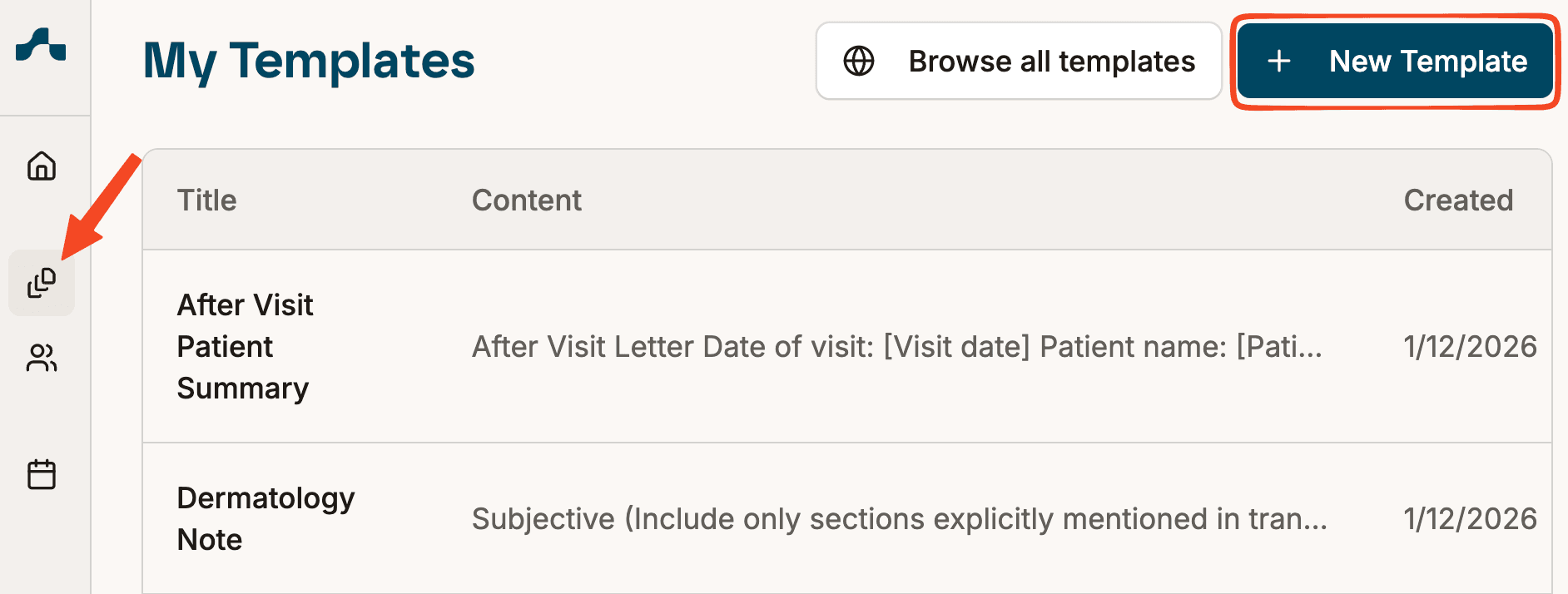This screenshot has width=1568, height=594.
Task: Click the After Visit Patient Summary created date
Action: click(1470, 346)
